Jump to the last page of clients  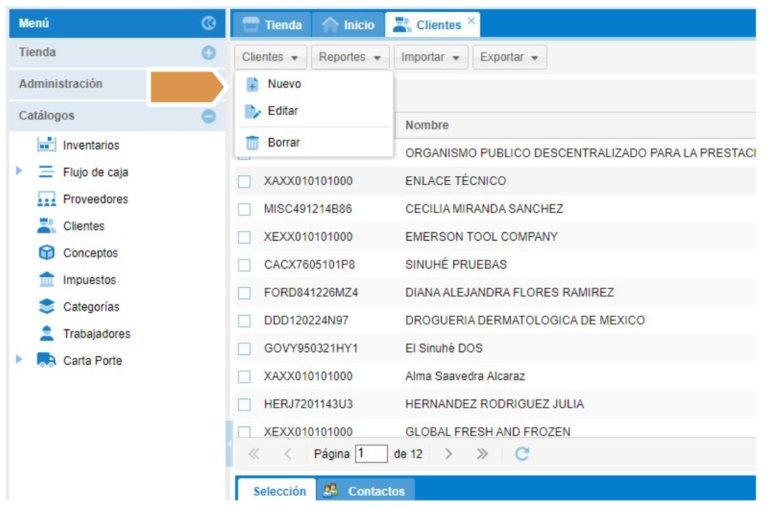pos(482,454)
